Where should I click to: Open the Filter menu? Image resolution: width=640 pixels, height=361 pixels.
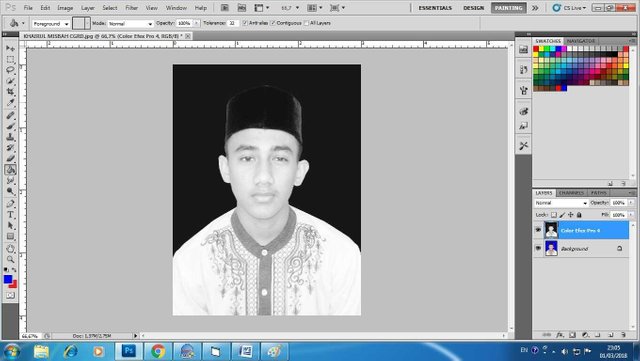[x=131, y=8]
